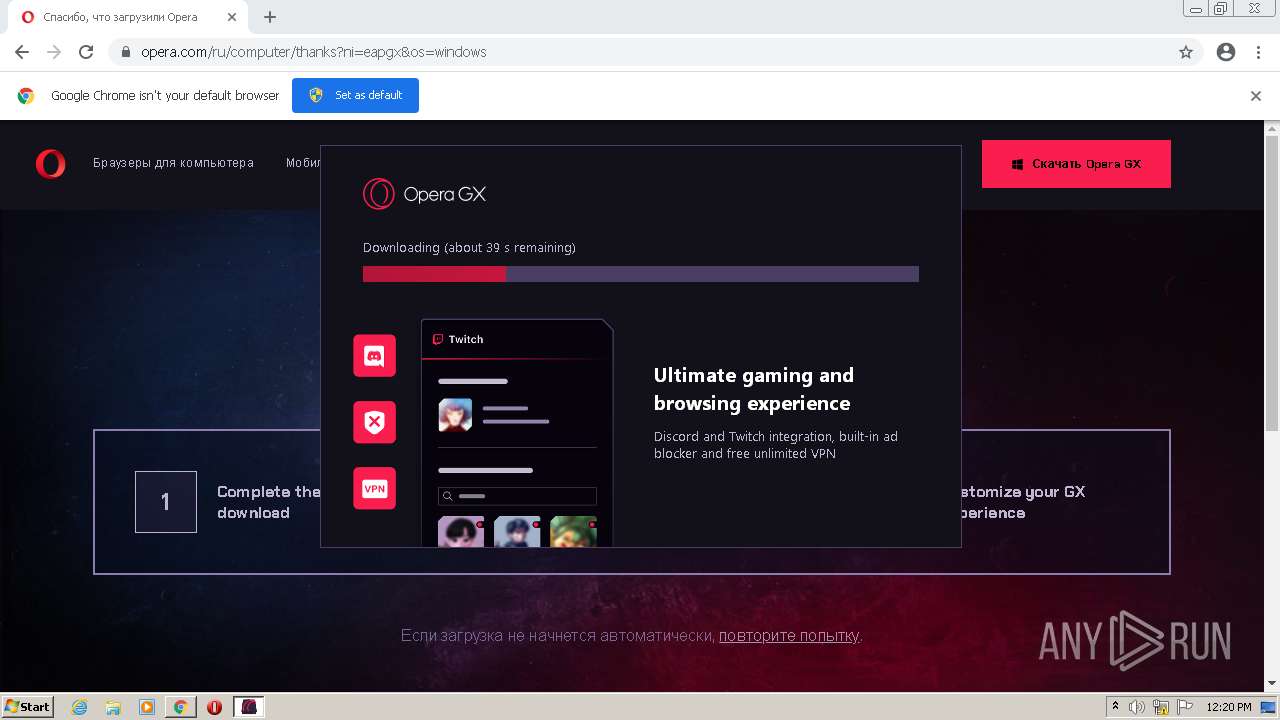This screenshot has width=1280, height=720.
Task: Click the Скачать Opera GX button
Action: tap(1076, 164)
